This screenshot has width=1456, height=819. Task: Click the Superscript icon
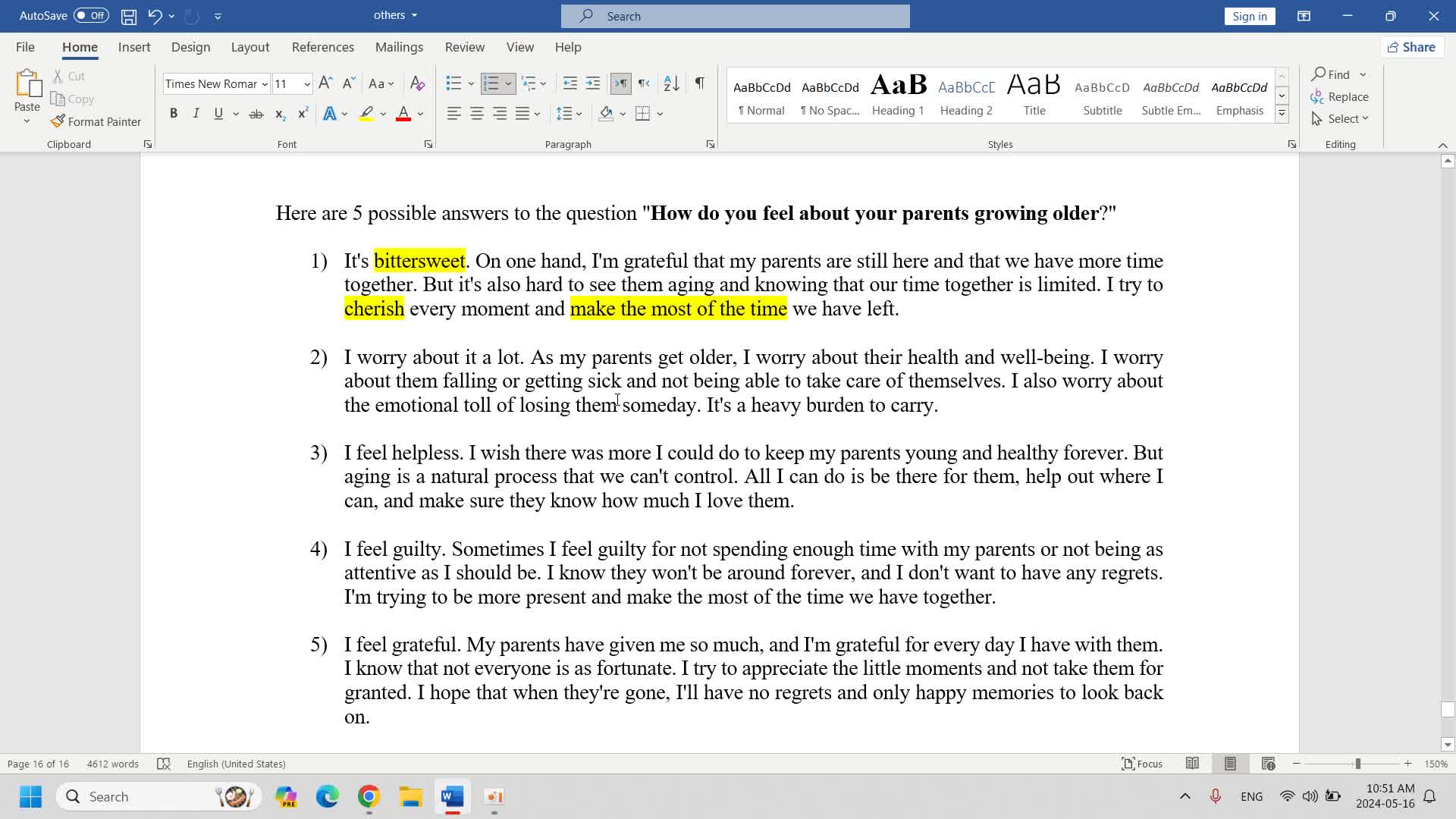click(303, 114)
